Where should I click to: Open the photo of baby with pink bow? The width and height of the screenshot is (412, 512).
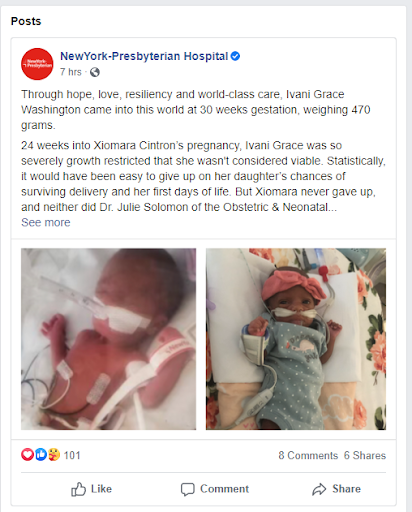[x=296, y=339]
